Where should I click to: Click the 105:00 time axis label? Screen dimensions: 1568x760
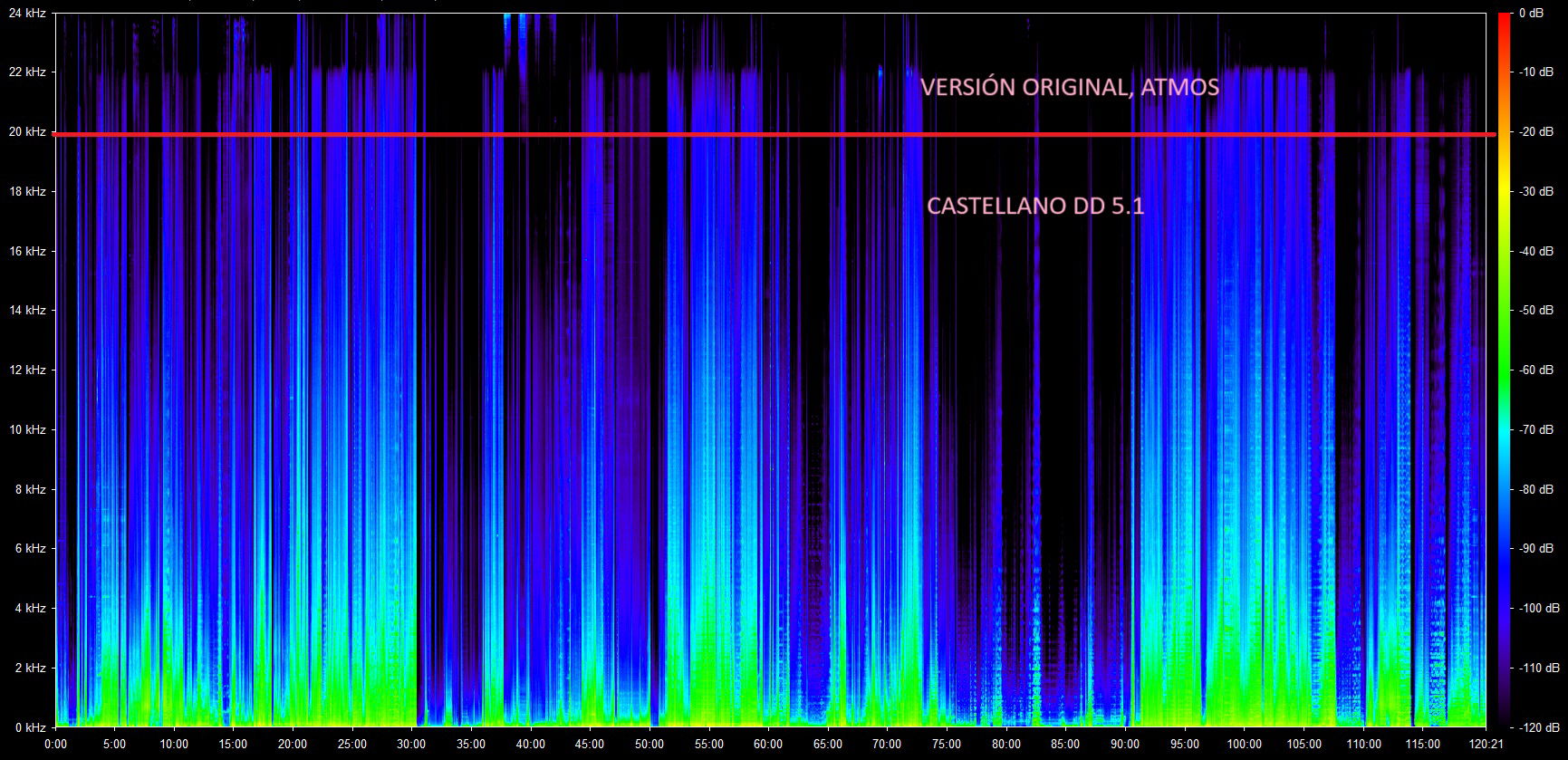pos(1303,745)
